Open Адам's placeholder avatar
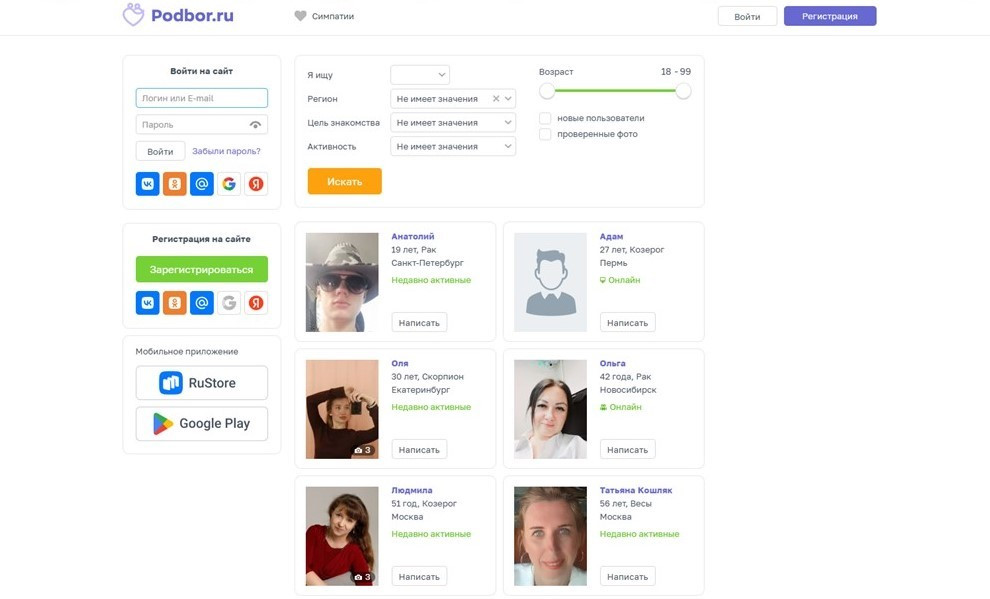990x599 pixels. click(x=550, y=282)
